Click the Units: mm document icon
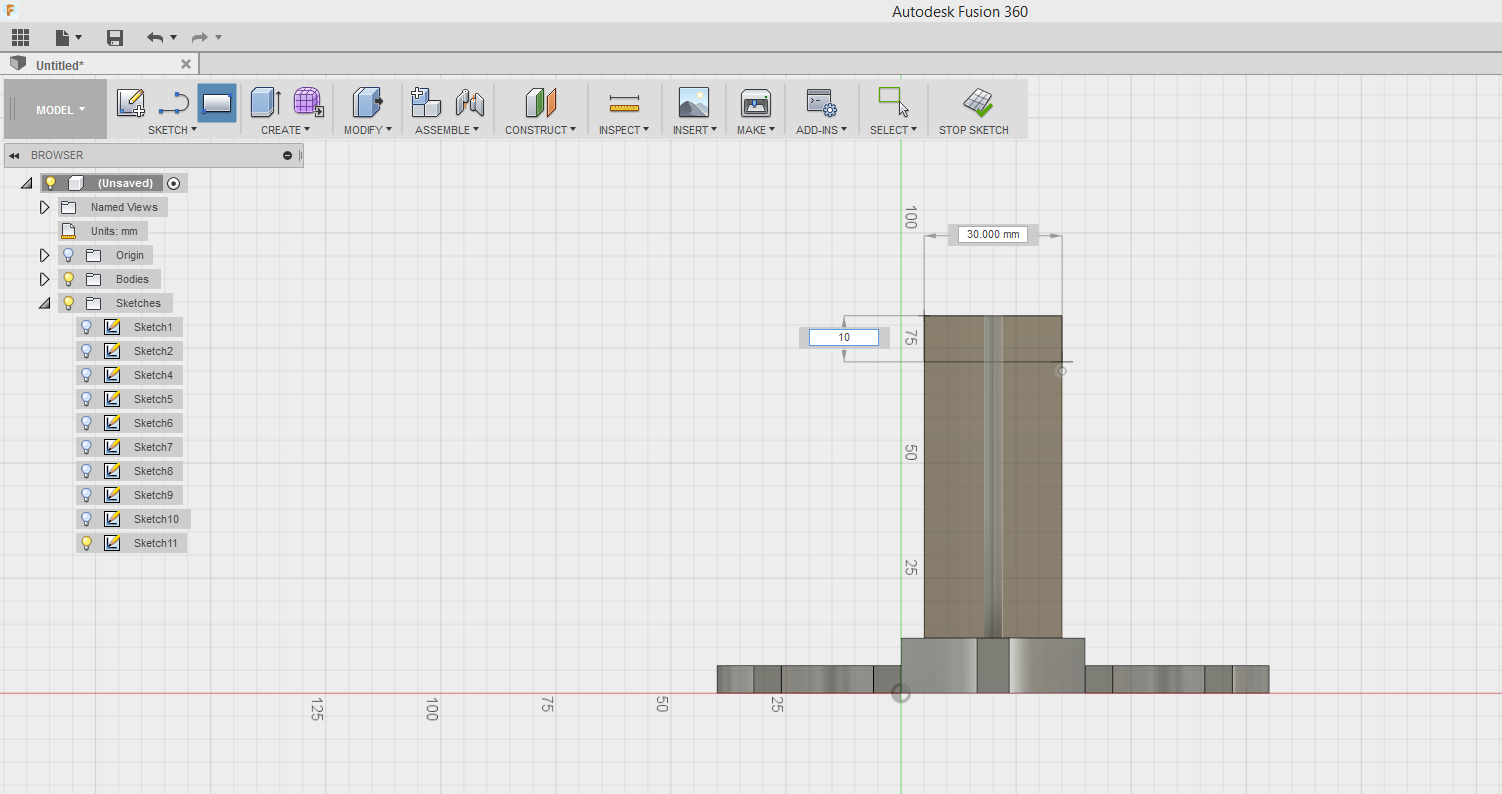The image size is (1502, 794). [68, 231]
